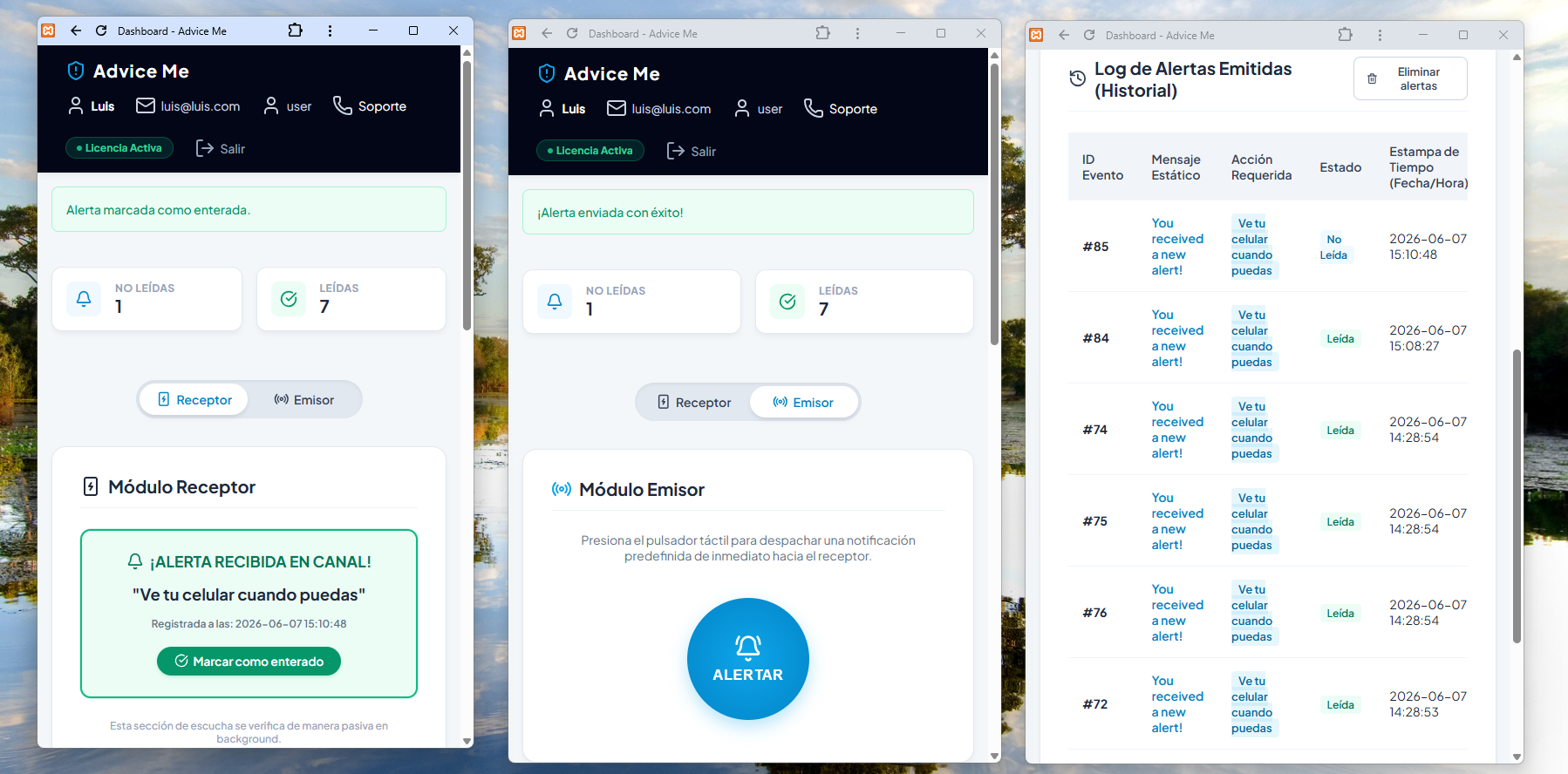This screenshot has height=774, width=1568.
Task: Reload page in middle browser window
Action: (572, 33)
